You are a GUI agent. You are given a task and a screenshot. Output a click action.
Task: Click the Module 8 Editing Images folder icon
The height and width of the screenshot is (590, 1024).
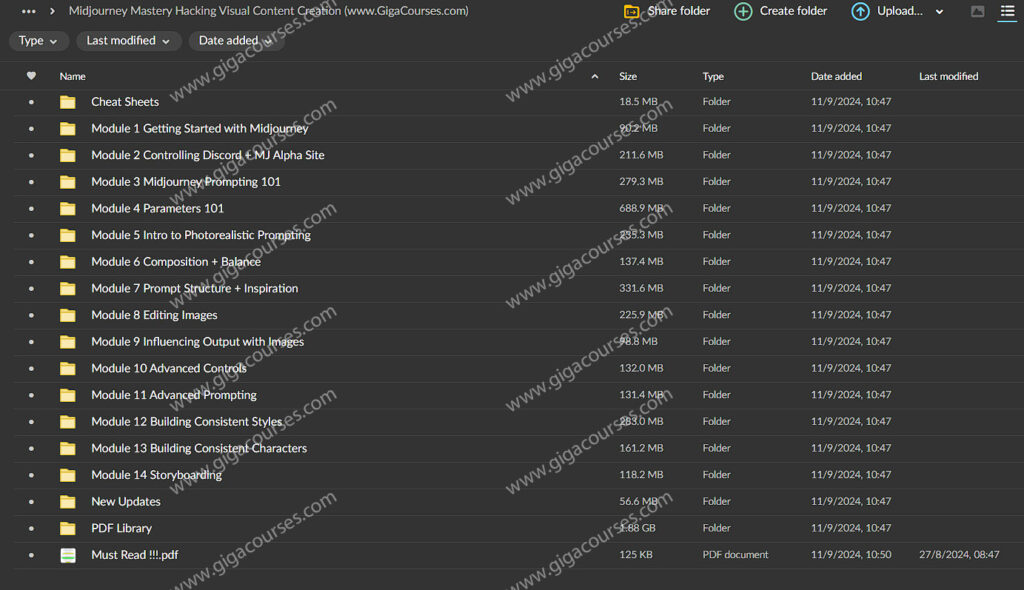[67, 315]
